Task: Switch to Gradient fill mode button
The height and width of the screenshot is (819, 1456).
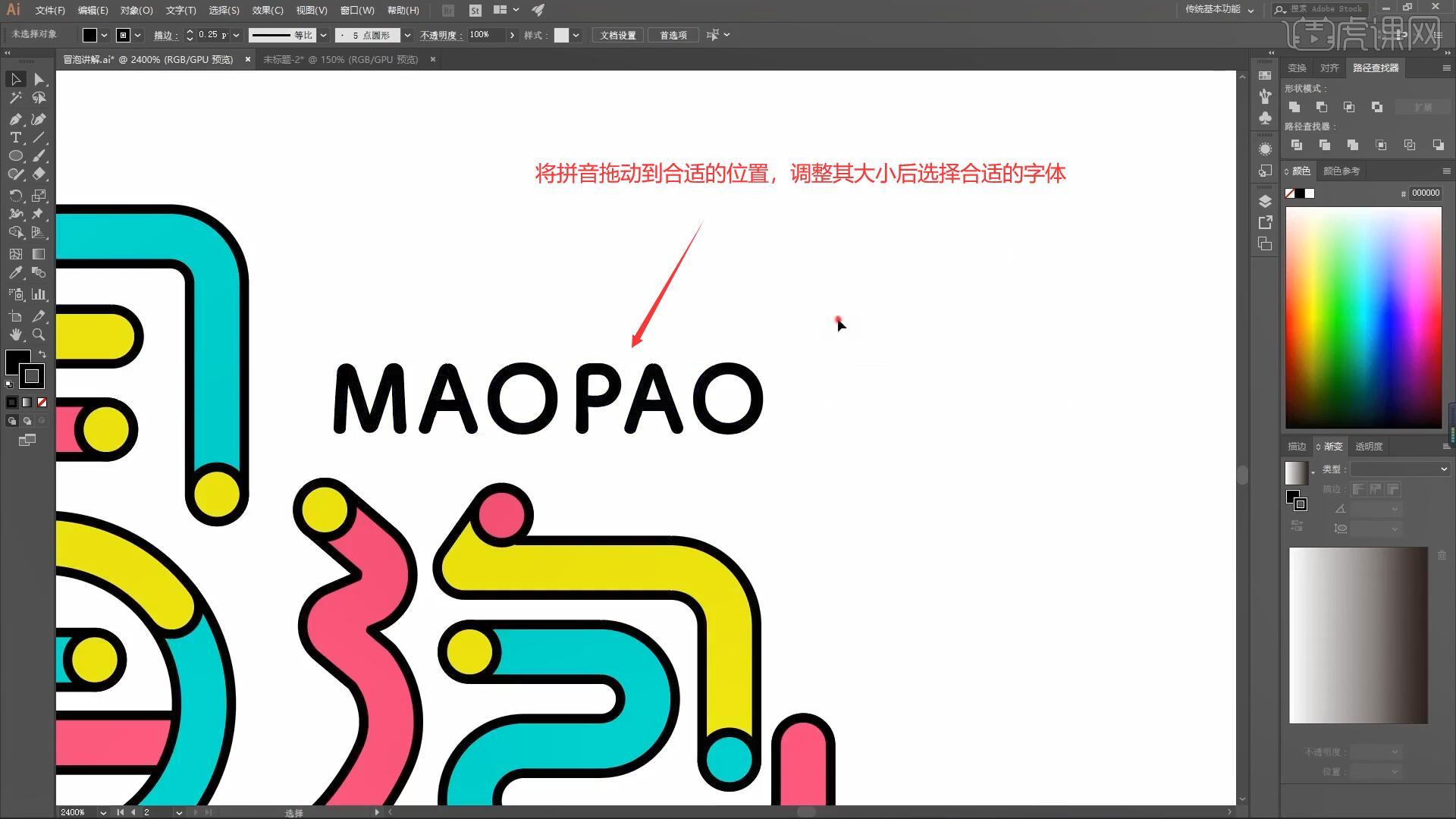Action: click(x=27, y=402)
